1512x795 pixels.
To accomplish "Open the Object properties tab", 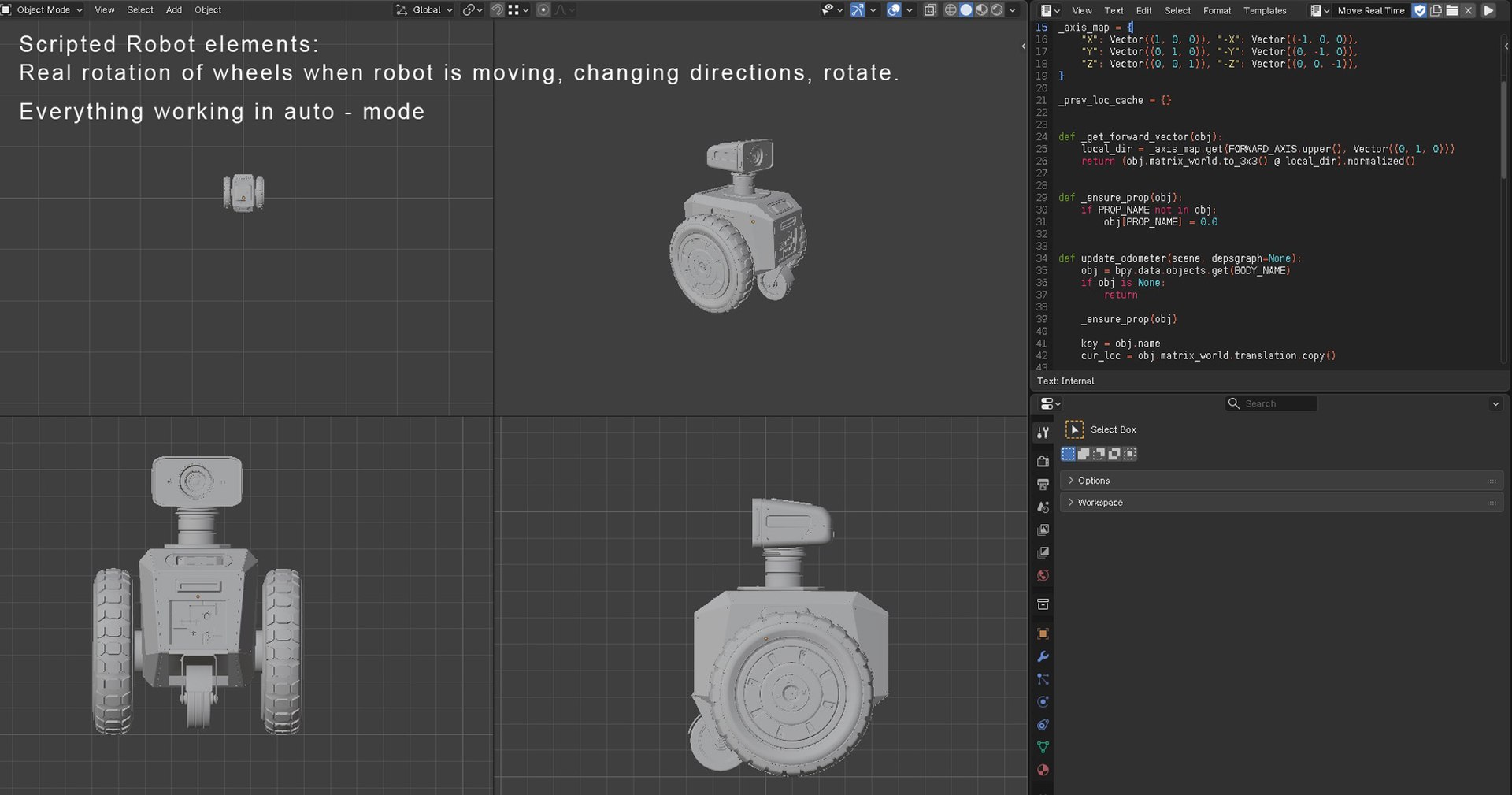I will click(1043, 634).
